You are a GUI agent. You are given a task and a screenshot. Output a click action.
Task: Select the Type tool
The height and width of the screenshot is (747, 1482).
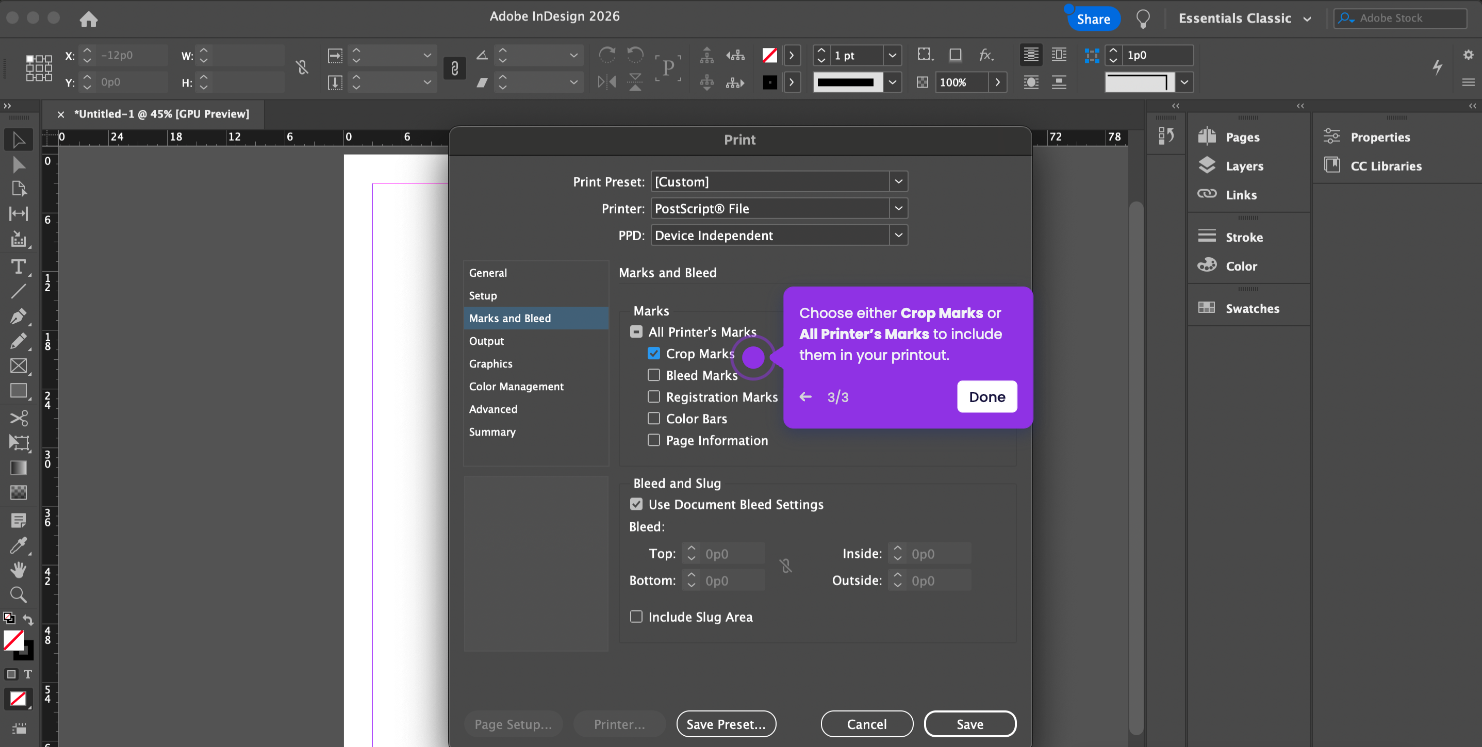pos(18,266)
